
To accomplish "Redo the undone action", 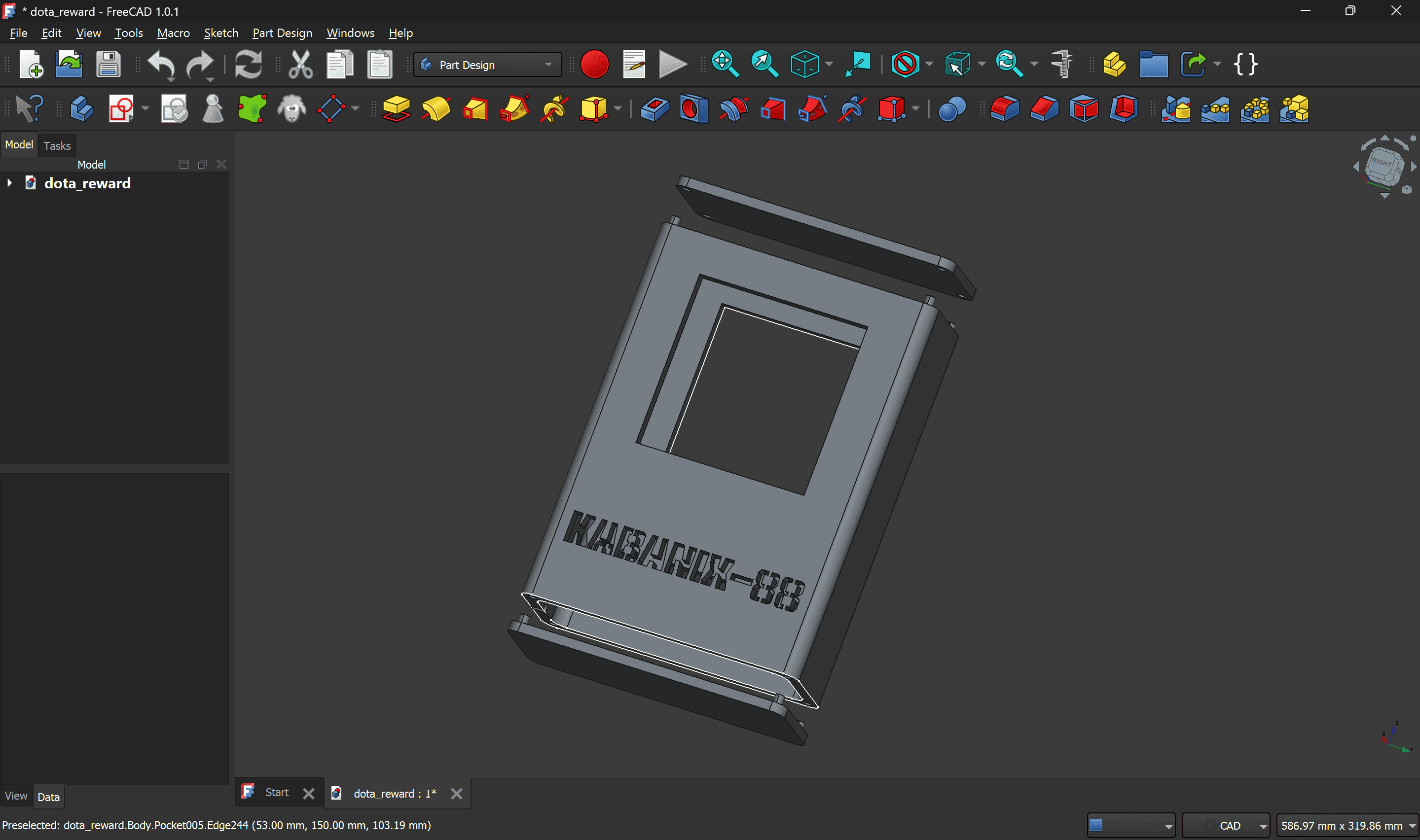I will [x=200, y=65].
